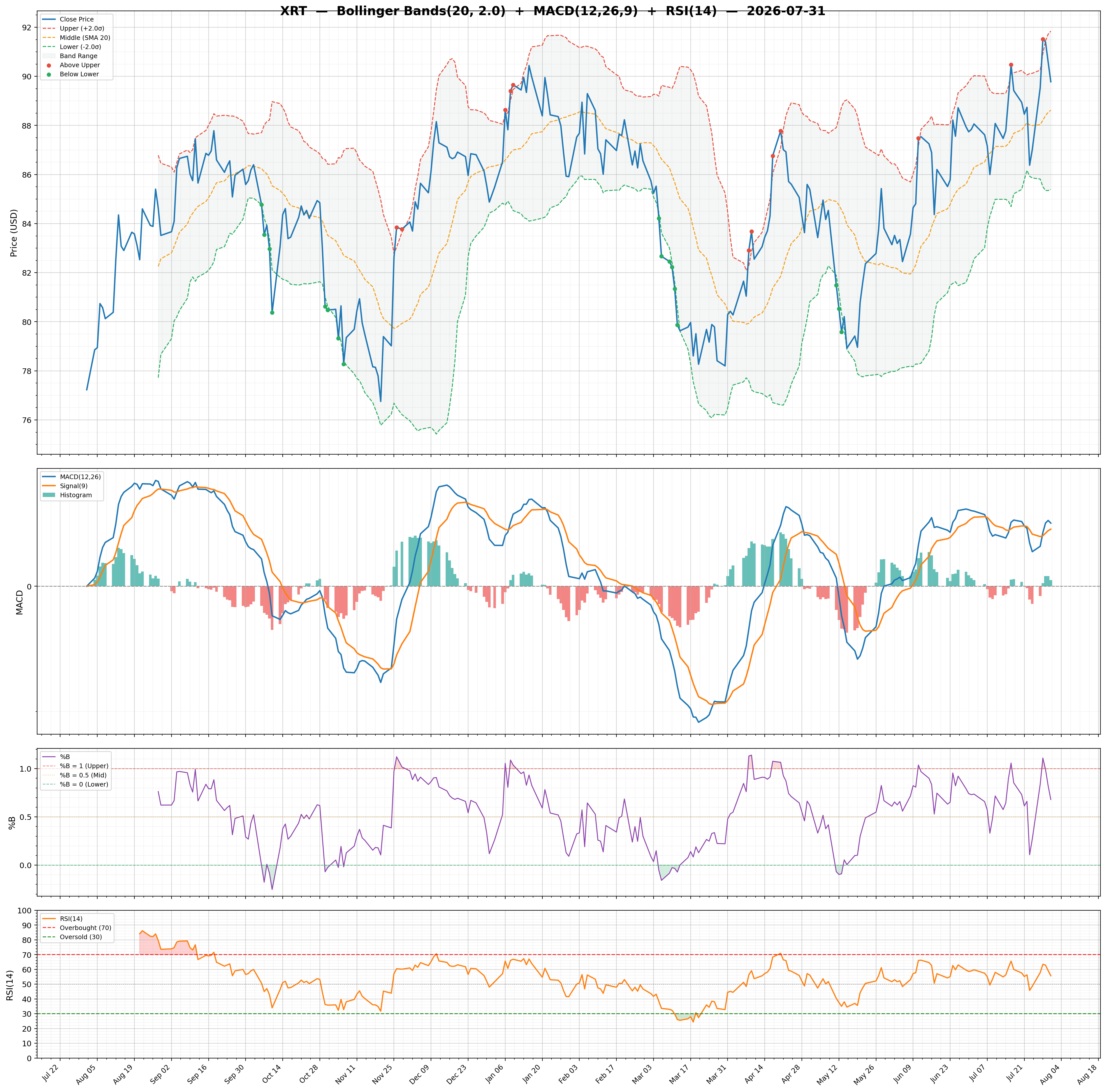Click the 0.0 tick on the %B axis
This screenshot has height=1092, width=1106.
pyautogui.click(x=25, y=865)
